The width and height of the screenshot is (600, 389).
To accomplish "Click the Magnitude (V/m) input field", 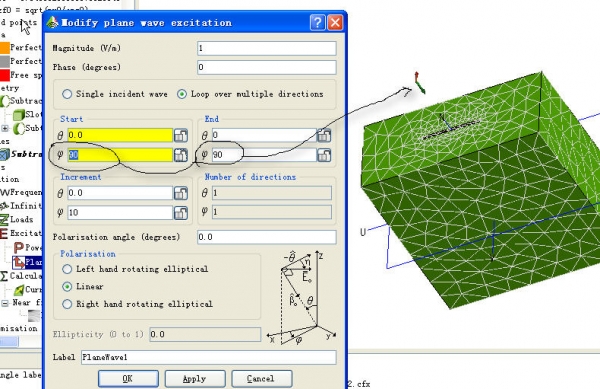I will 267,48.
